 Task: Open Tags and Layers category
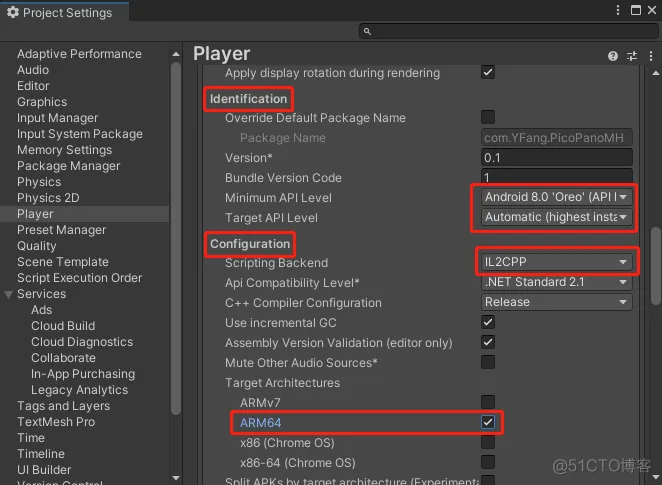pyautogui.click(x=63, y=406)
